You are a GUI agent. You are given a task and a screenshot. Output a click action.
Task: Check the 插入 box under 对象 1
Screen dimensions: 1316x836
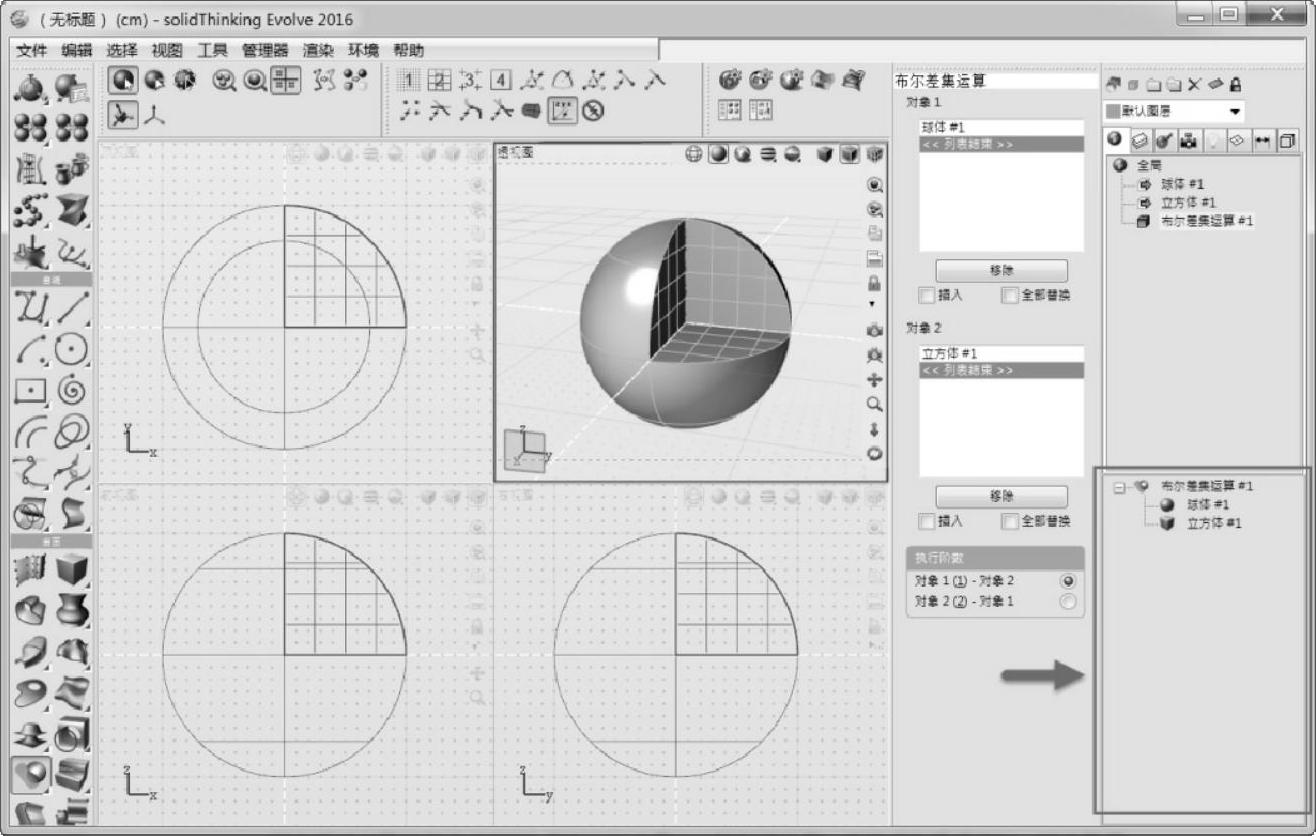(x=927, y=296)
